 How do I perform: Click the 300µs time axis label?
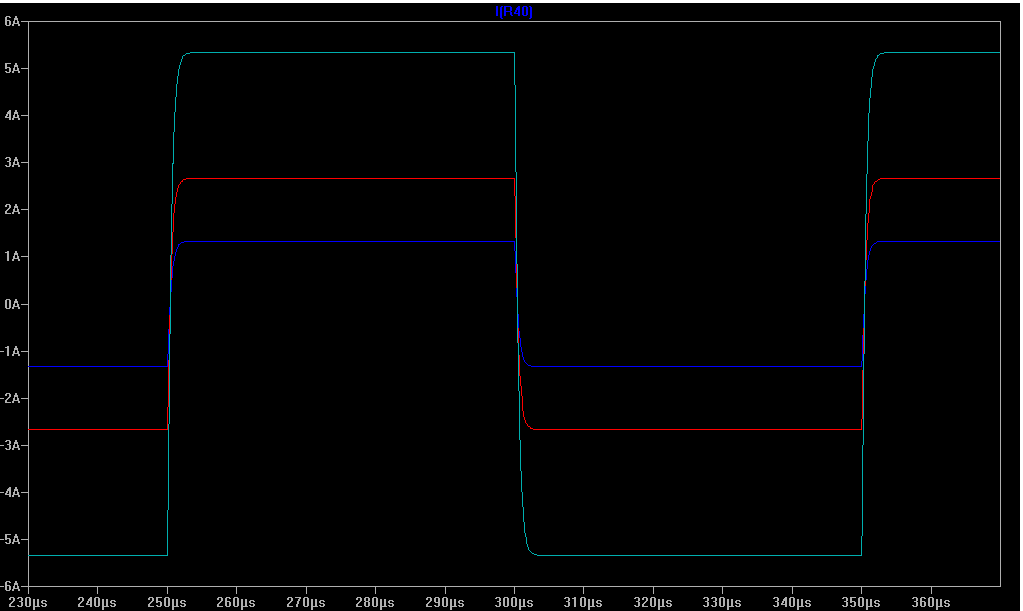(x=514, y=603)
